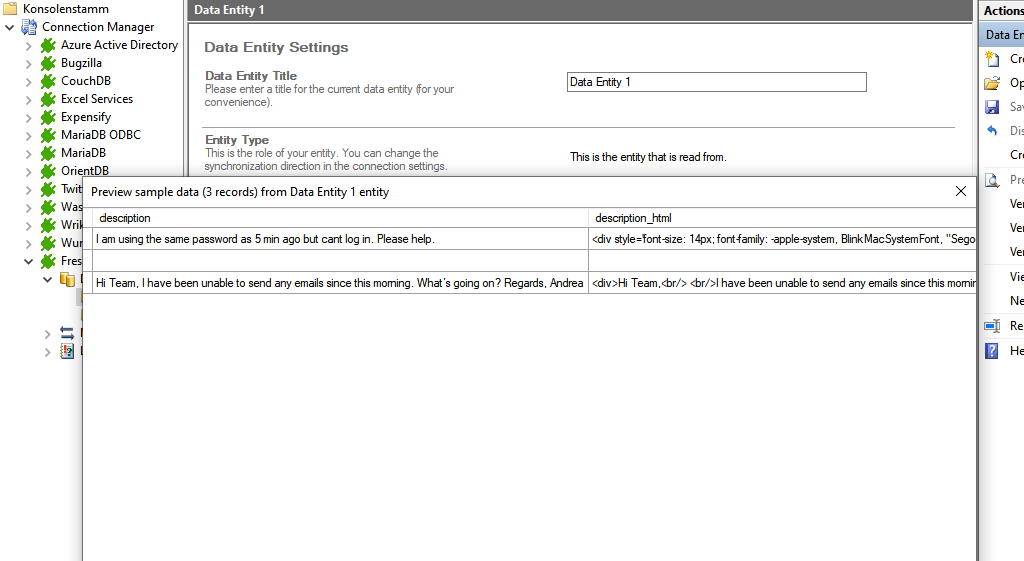
Task: Click the Open folder icon in Actions
Action: tap(992, 83)
